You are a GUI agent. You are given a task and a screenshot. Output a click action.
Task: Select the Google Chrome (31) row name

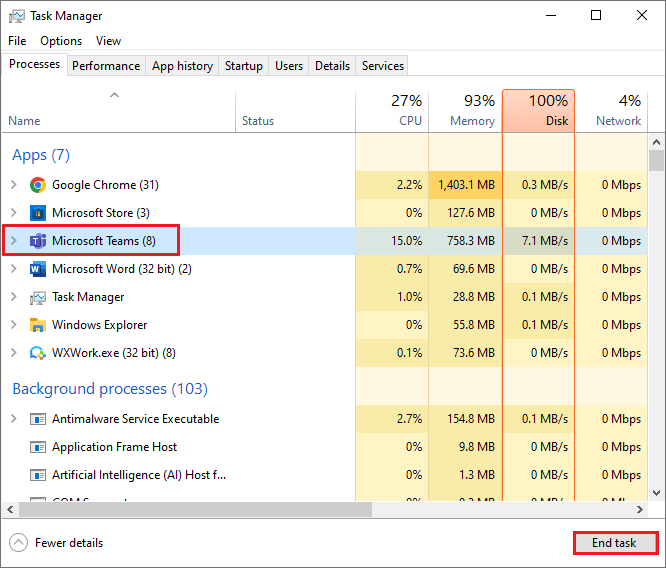tap(105, 185)
